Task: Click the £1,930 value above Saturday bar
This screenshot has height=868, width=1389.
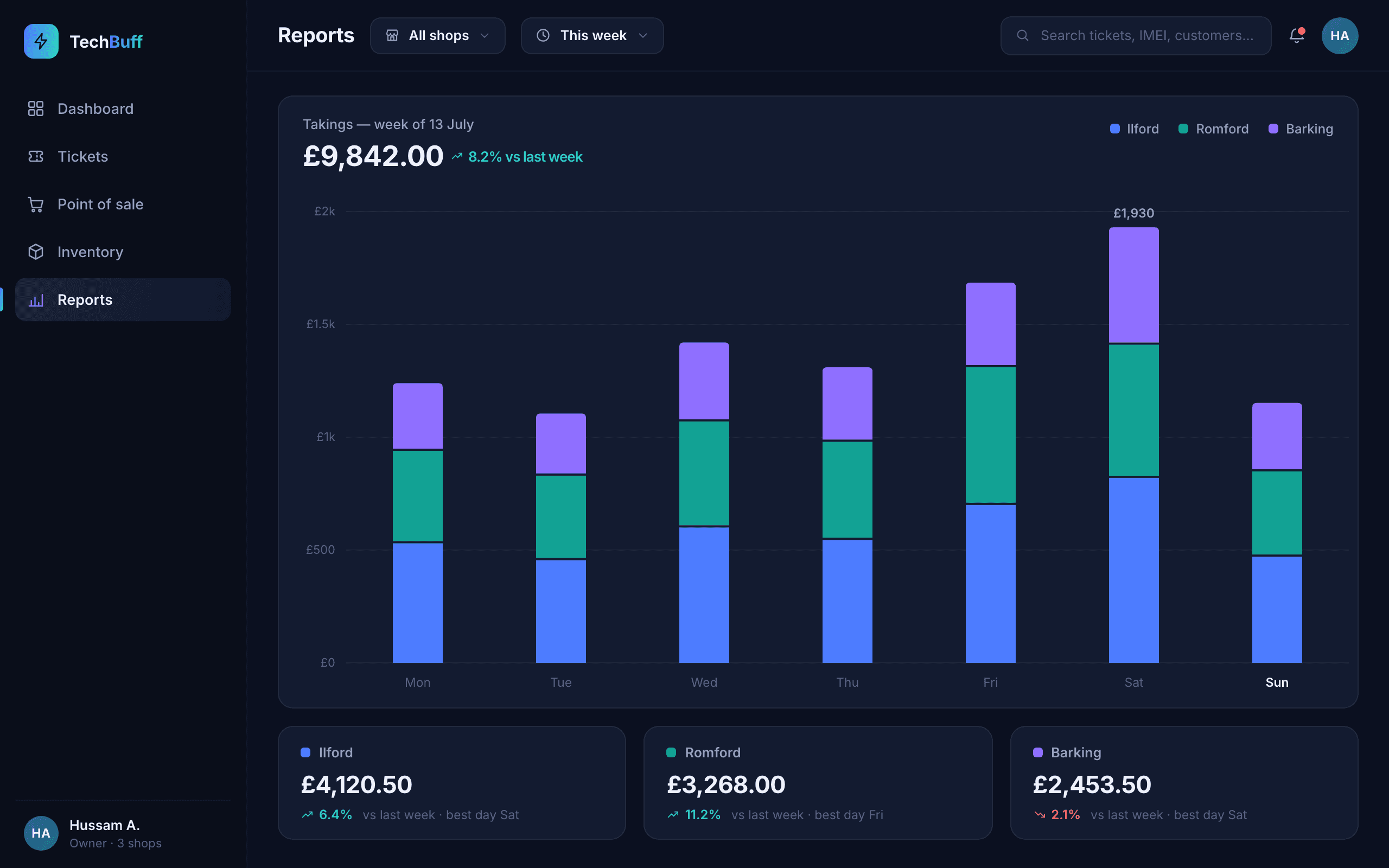Action: 1133,213
